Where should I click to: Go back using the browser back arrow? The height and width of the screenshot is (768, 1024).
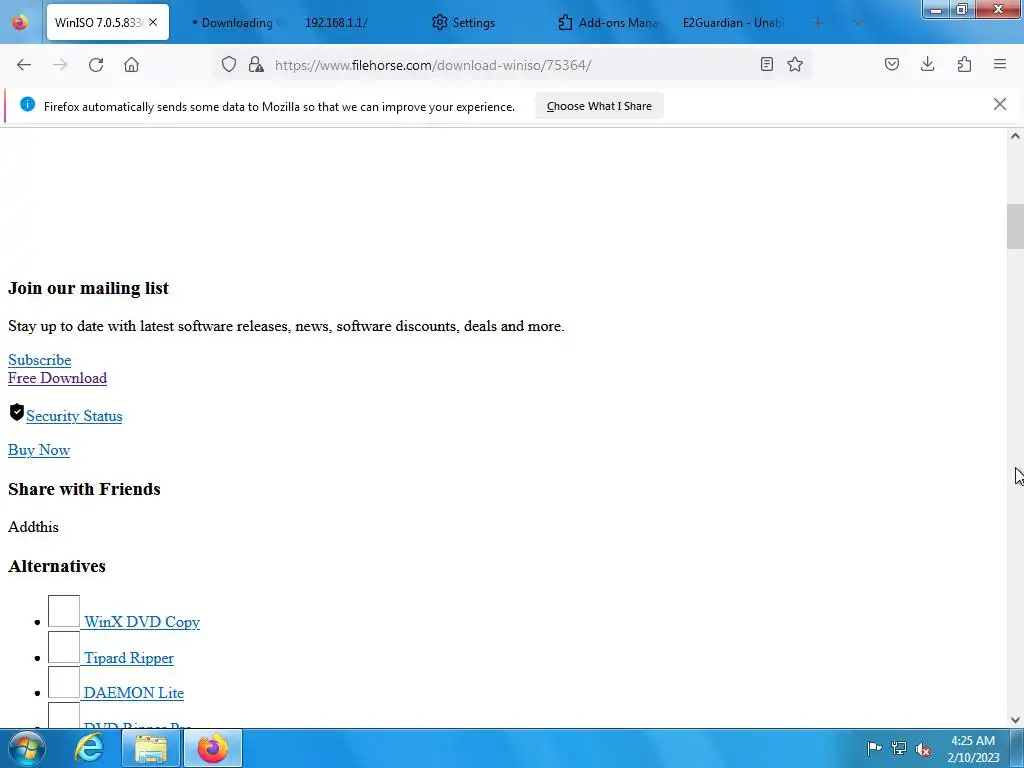pos(24,65)
